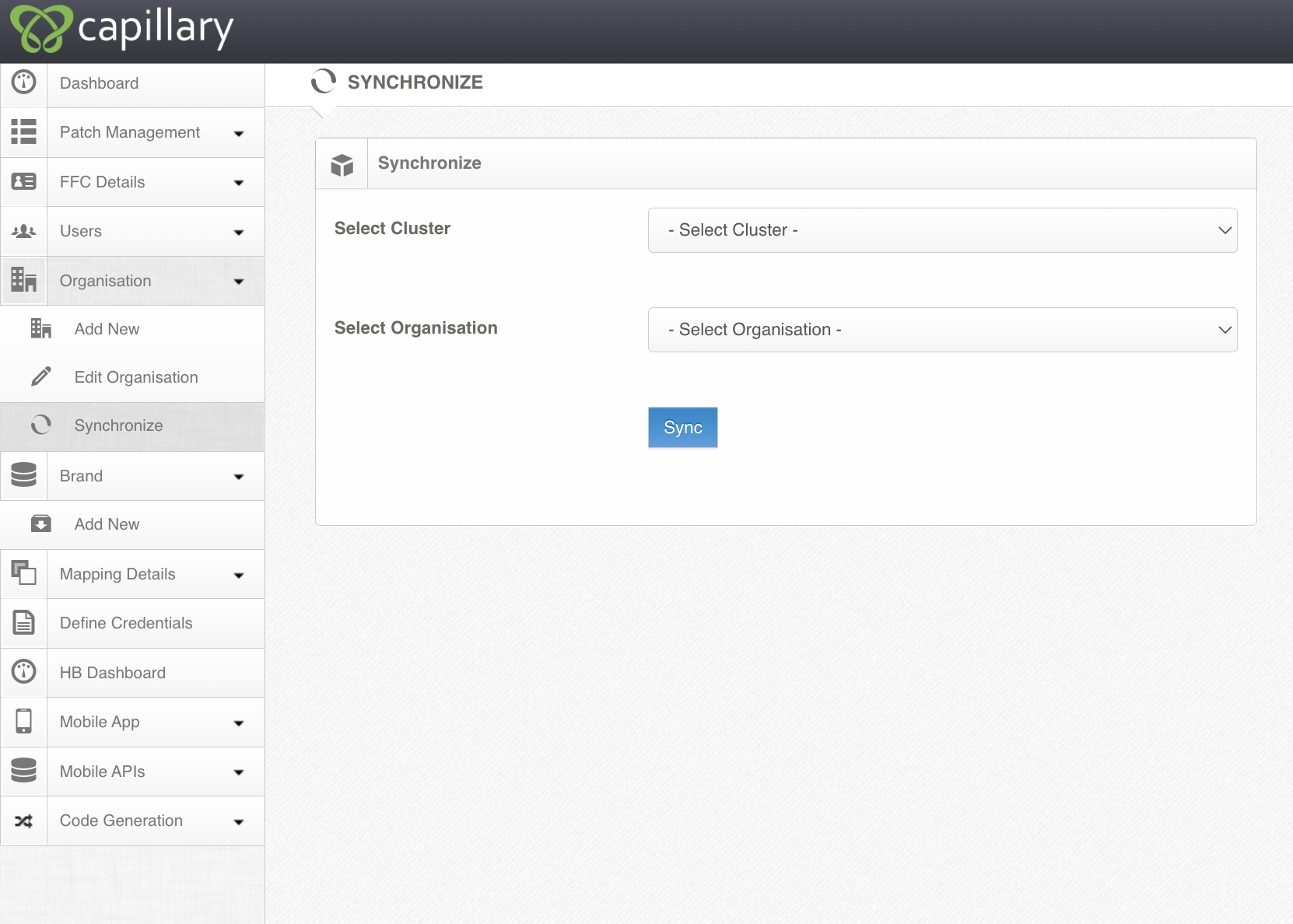Expand Mobile App menu arrow
This screenshot has height=924, width=1293.
click(239, 723)
